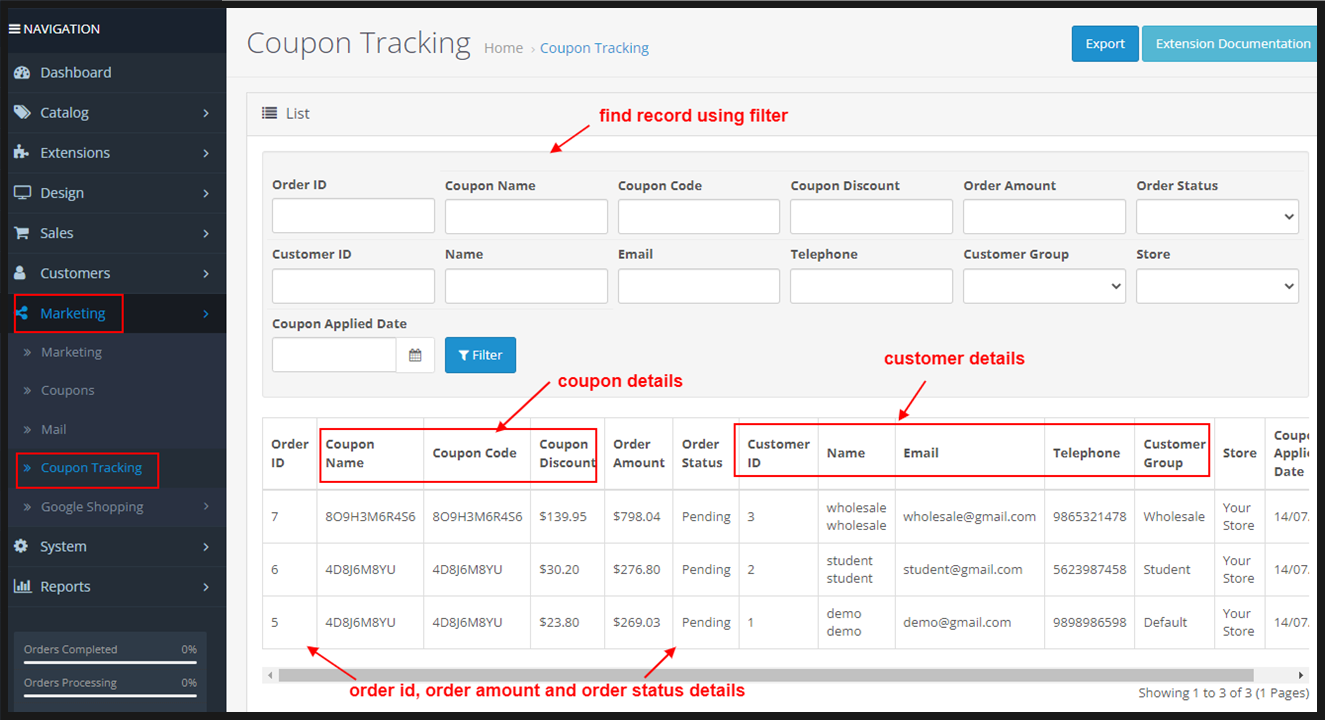Click the Coupon Code filter input field
The image size is (1325, 720).
tap(698, 217)
